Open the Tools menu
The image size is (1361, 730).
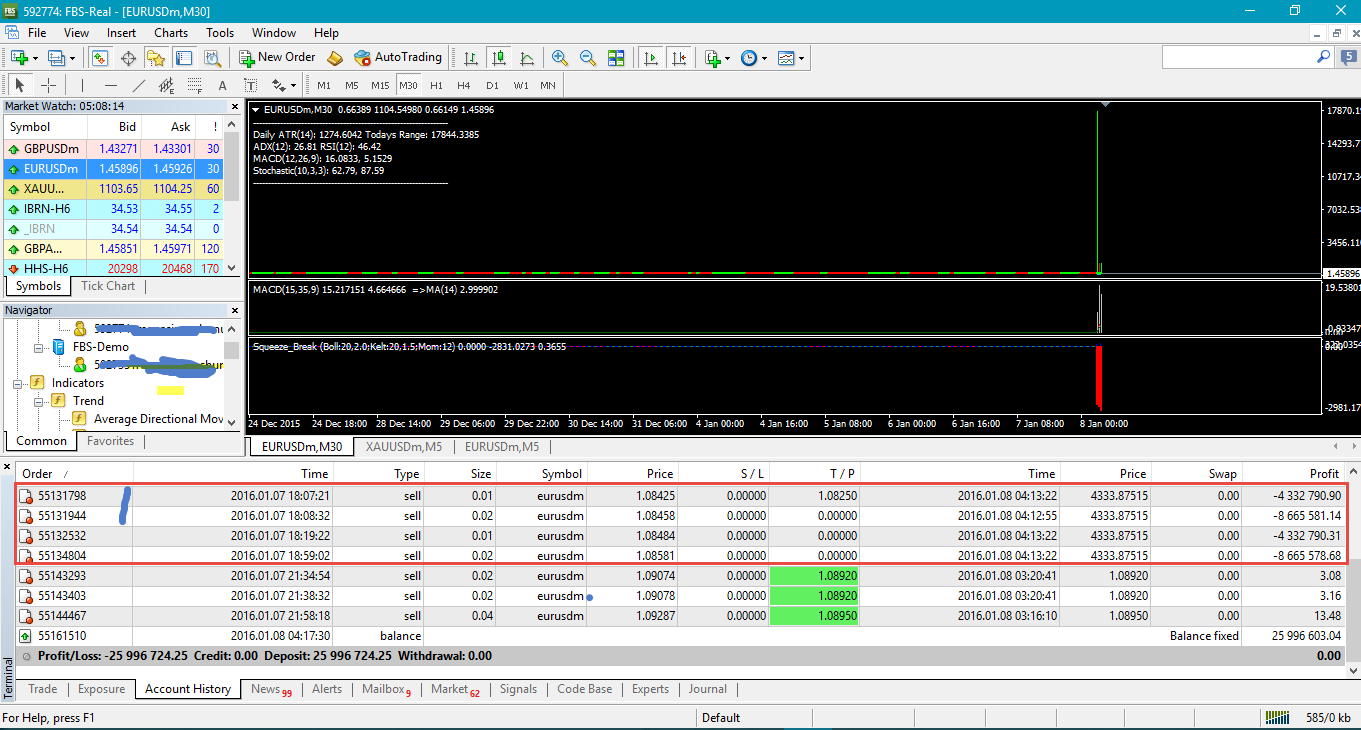(220, 33)
